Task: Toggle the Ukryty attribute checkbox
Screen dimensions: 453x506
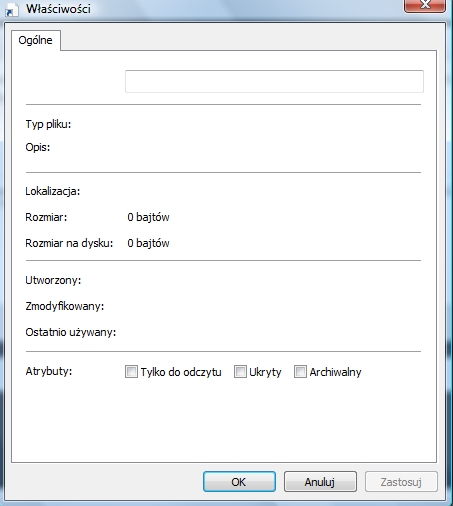Action: [x=240, y=371]
